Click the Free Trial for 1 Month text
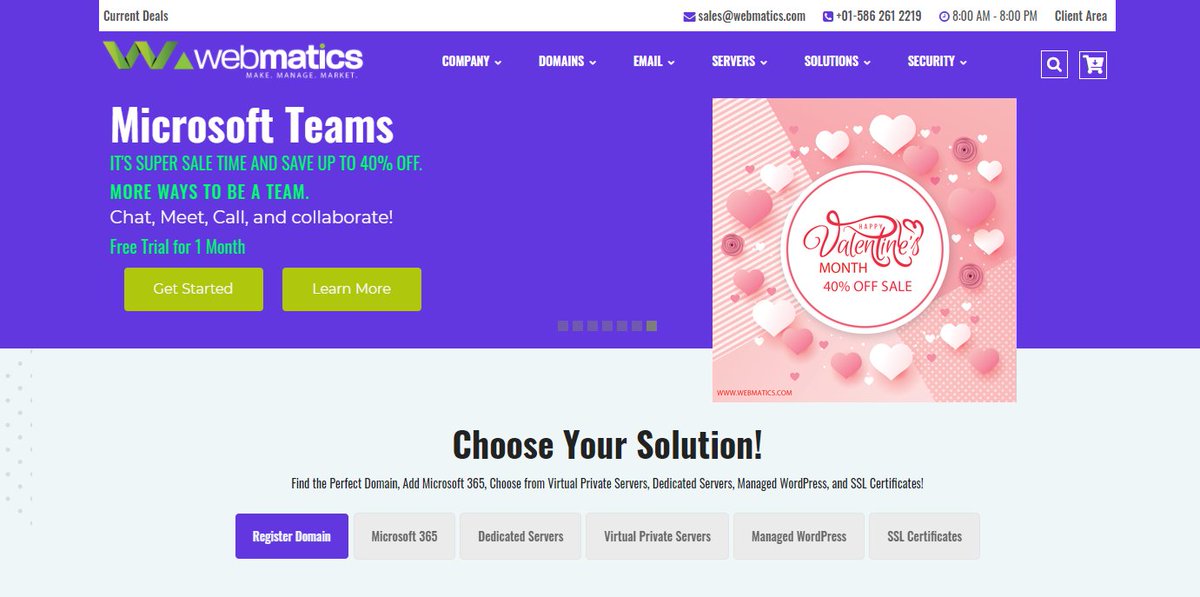 point(177,247)
